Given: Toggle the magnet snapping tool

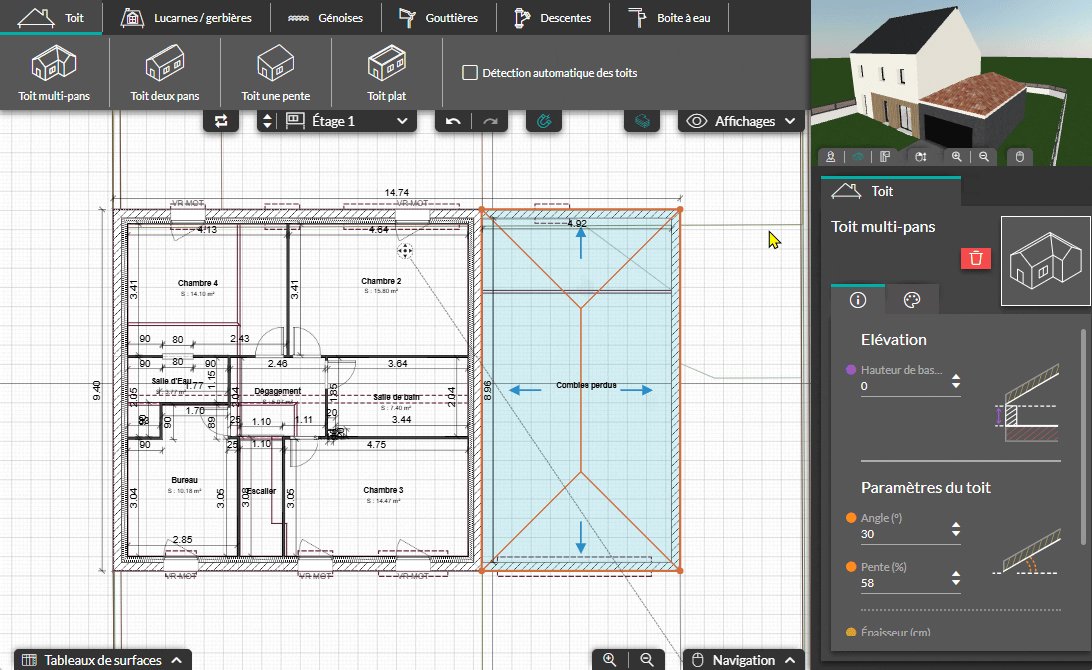Looking at the screenshot, I should point(544,121).
